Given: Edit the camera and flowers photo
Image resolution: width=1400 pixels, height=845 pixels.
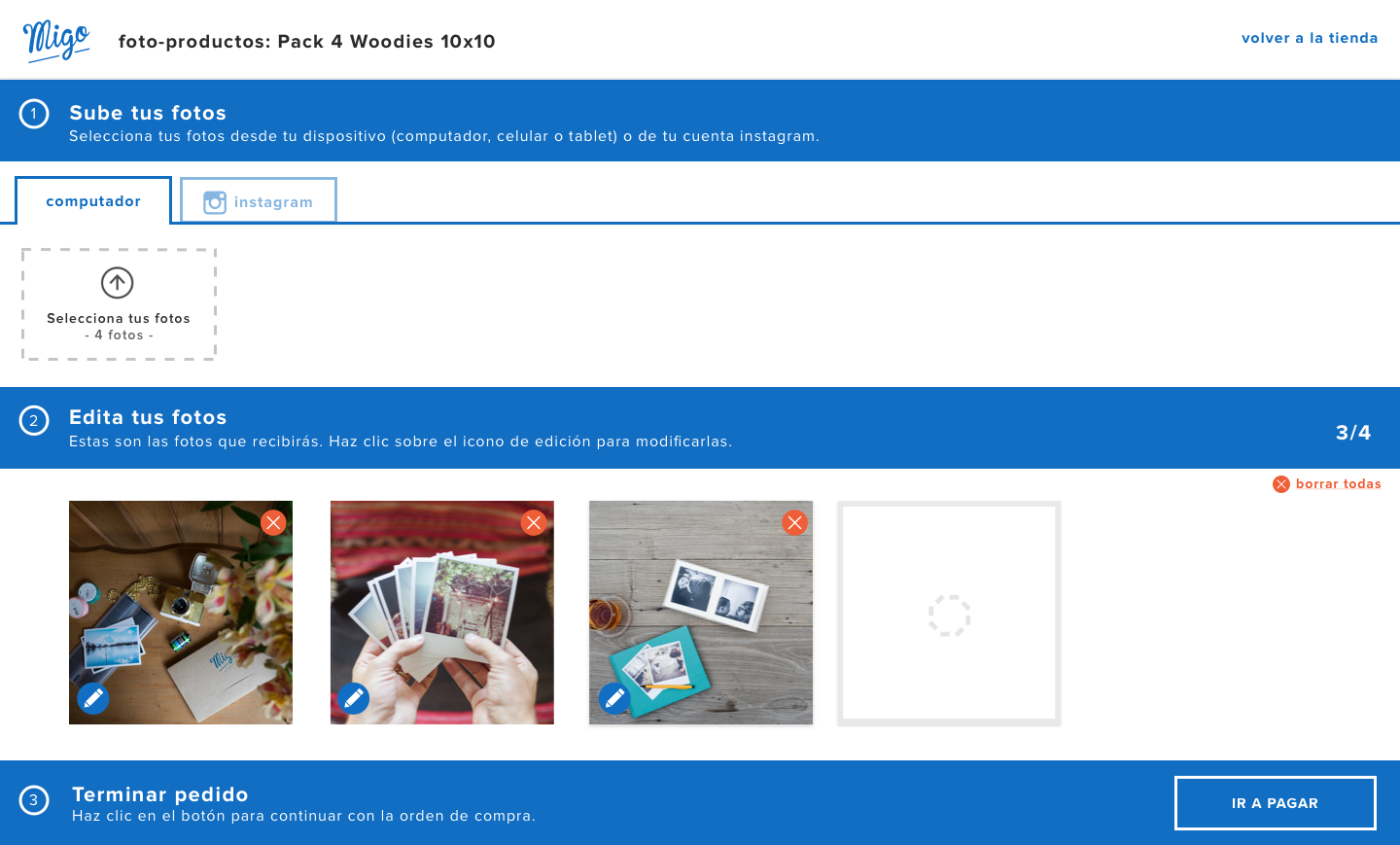Looking at the screenshot, I should pyautogui.click(x=93, y=698).
